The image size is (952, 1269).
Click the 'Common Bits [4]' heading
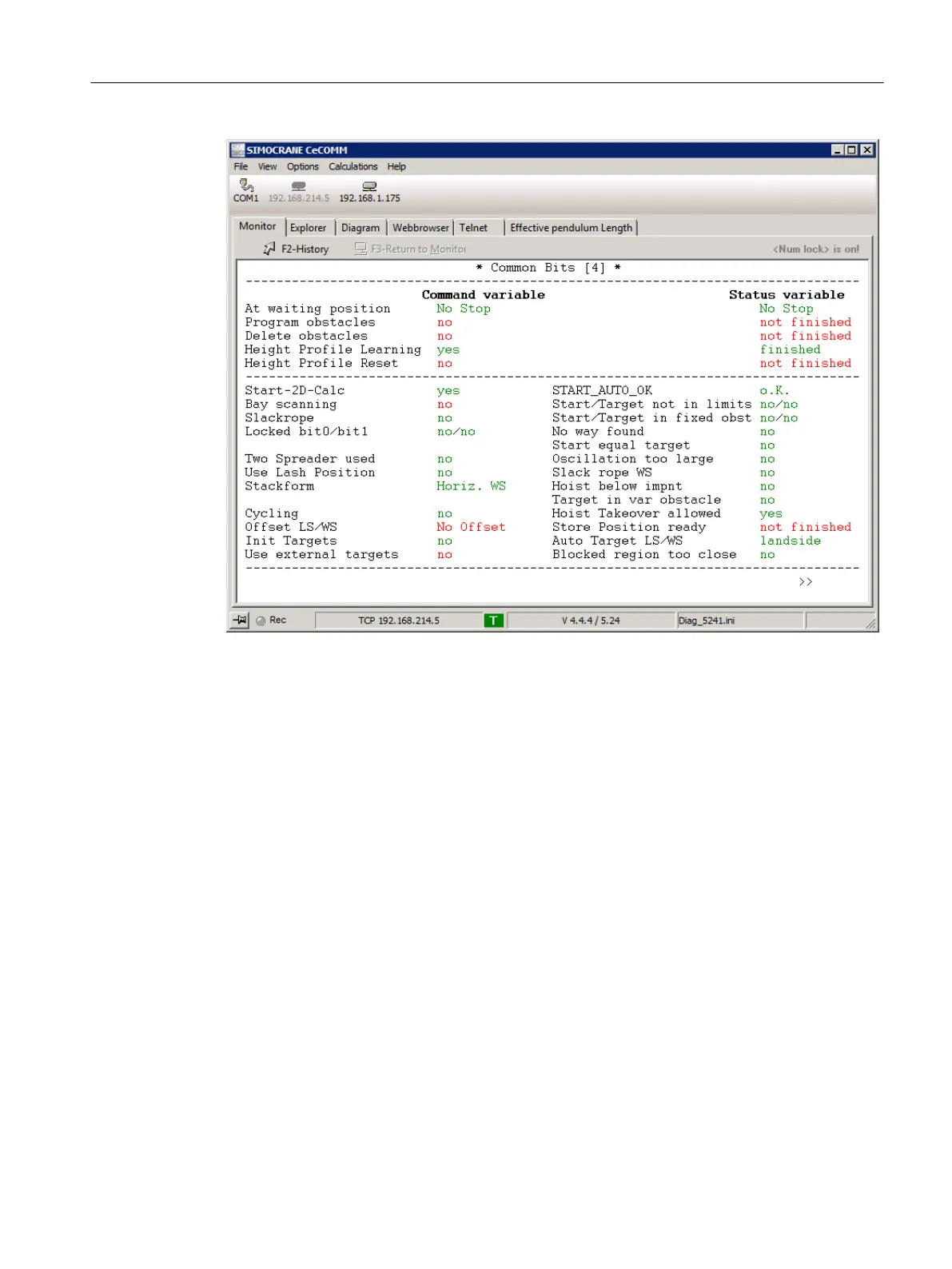(548, 268)
